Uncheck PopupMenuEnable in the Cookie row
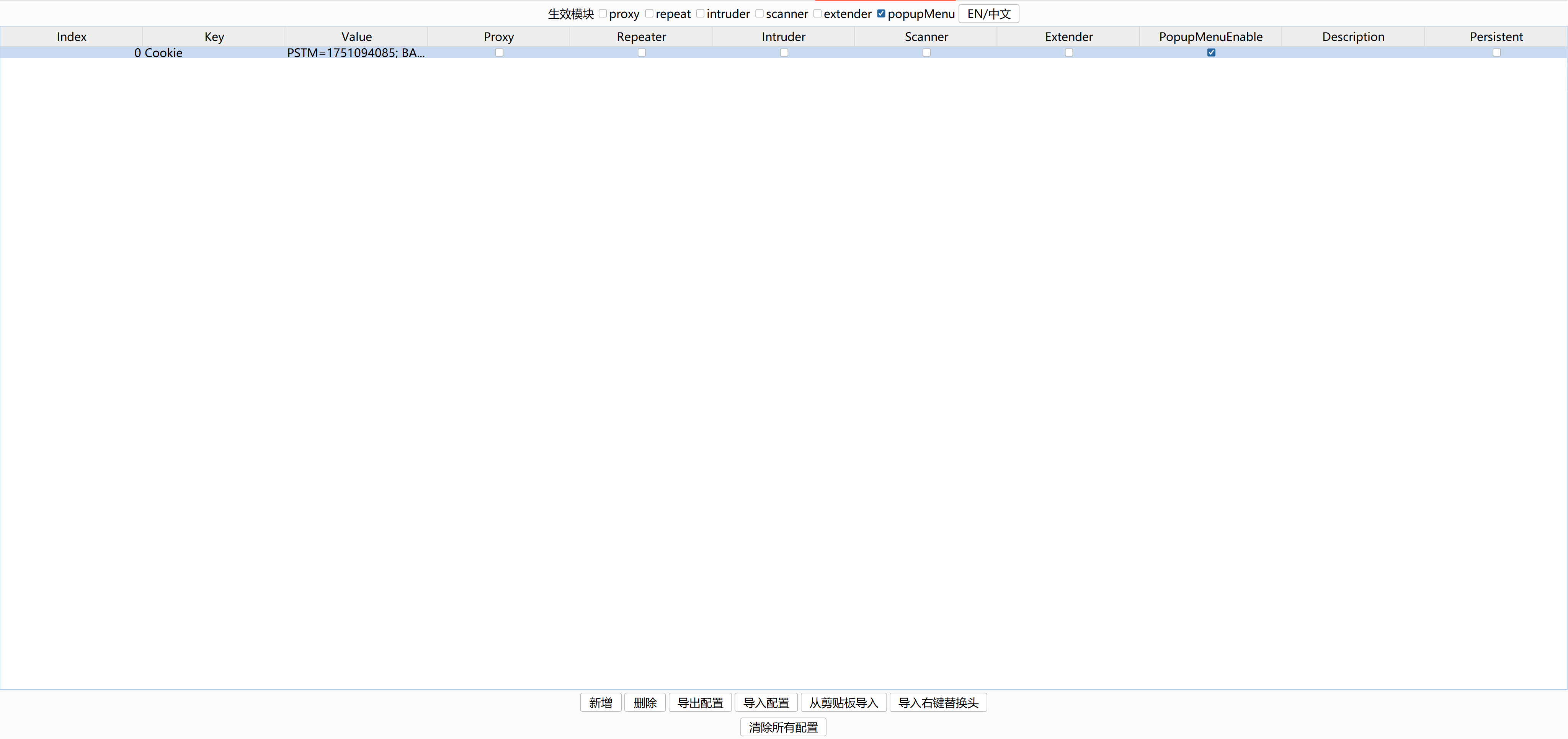1568x739 pixels. 1211,53
